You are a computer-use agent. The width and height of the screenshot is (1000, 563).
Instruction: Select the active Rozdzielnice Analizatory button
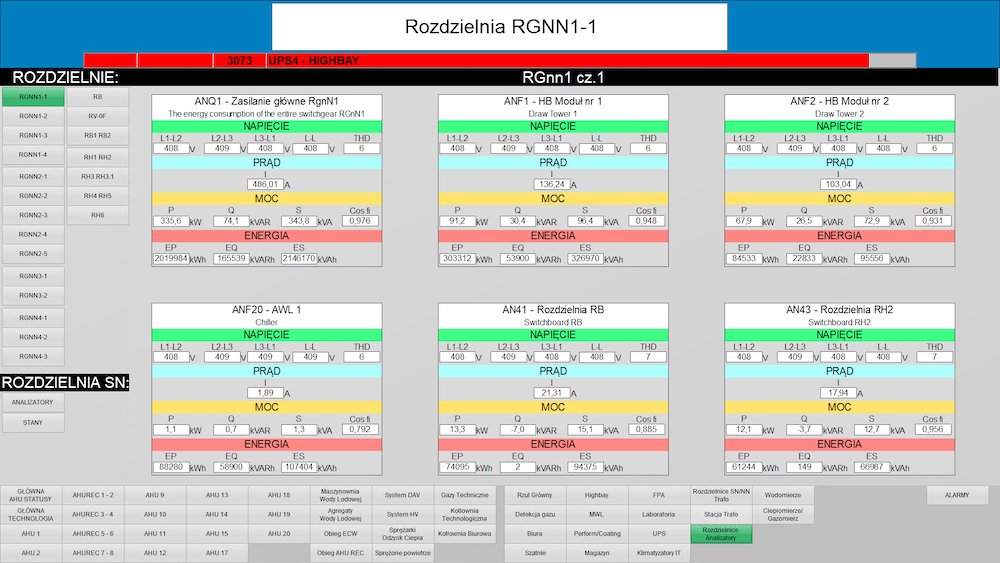(x=721, y=533)
